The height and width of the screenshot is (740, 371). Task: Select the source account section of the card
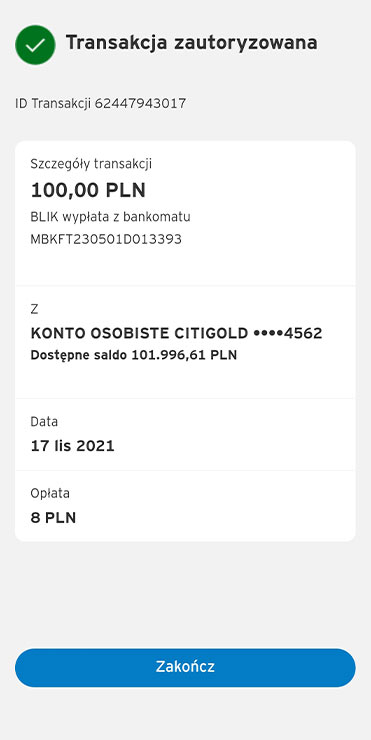click(x=185, y=342)
